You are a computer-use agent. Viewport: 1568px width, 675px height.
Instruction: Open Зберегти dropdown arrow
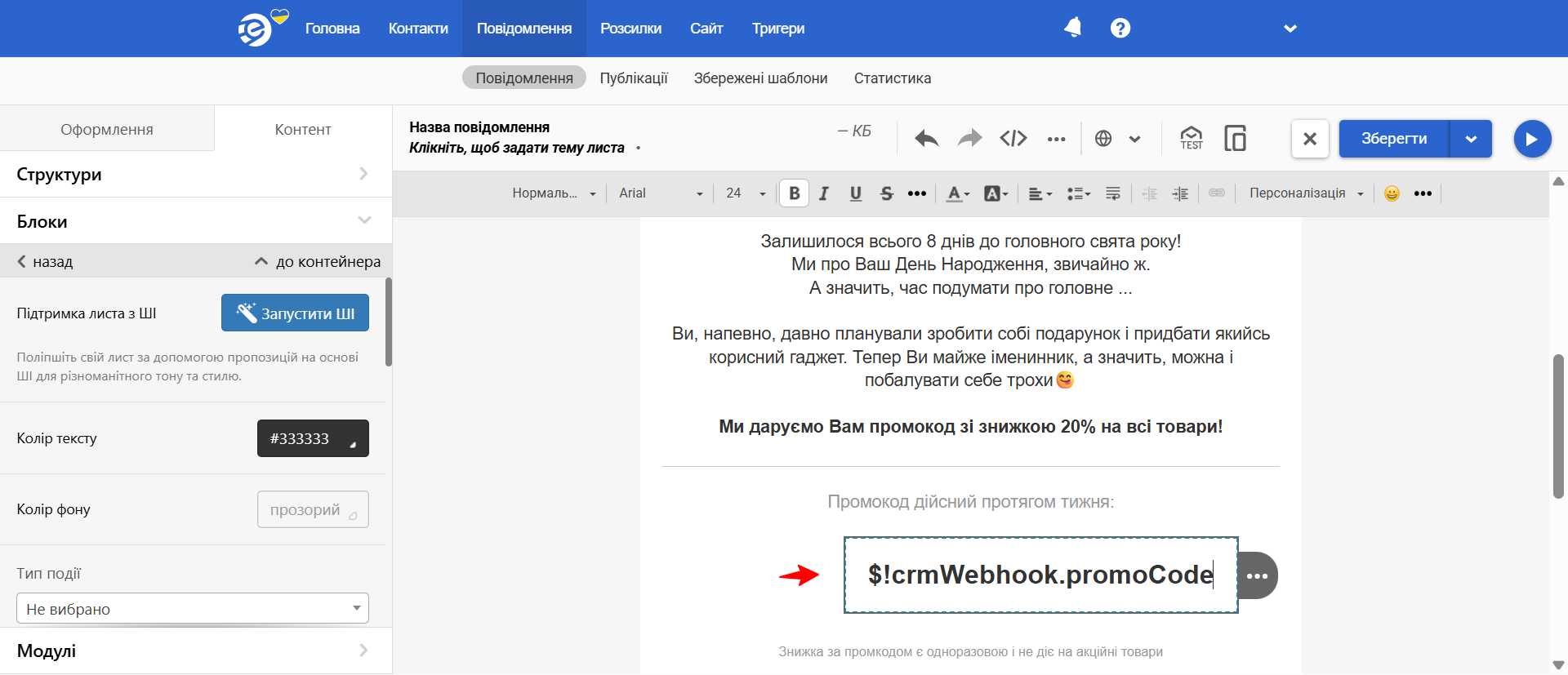click(x=1471, y=139)
